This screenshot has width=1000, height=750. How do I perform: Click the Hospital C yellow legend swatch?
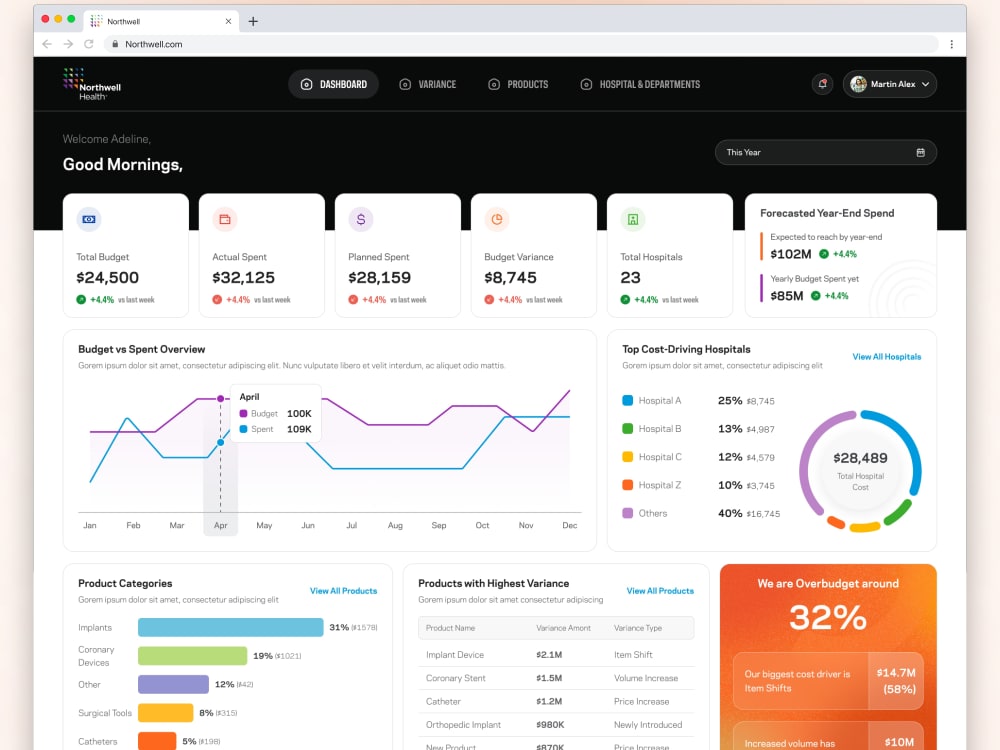tap(628, 457)
